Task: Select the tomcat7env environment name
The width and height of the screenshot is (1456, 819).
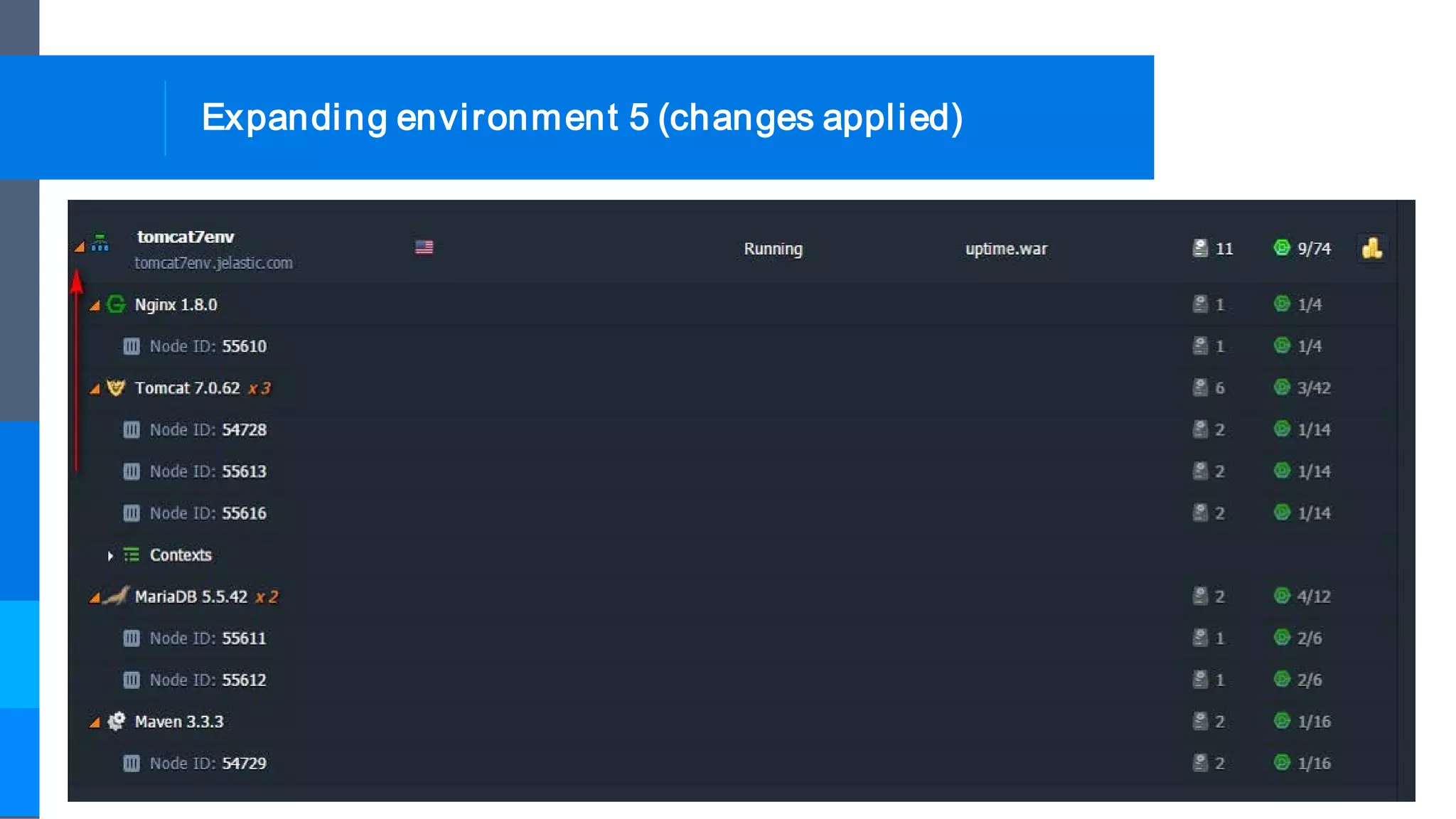Action: (186, 237)
